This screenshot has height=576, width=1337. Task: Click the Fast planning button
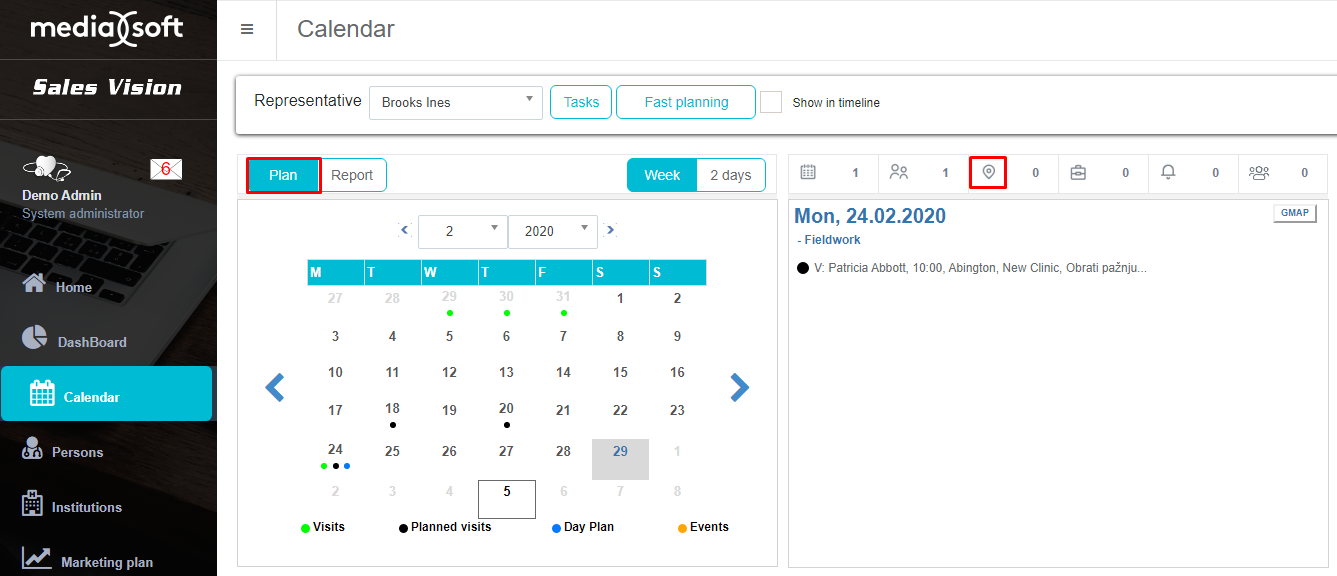pos(686,102)
